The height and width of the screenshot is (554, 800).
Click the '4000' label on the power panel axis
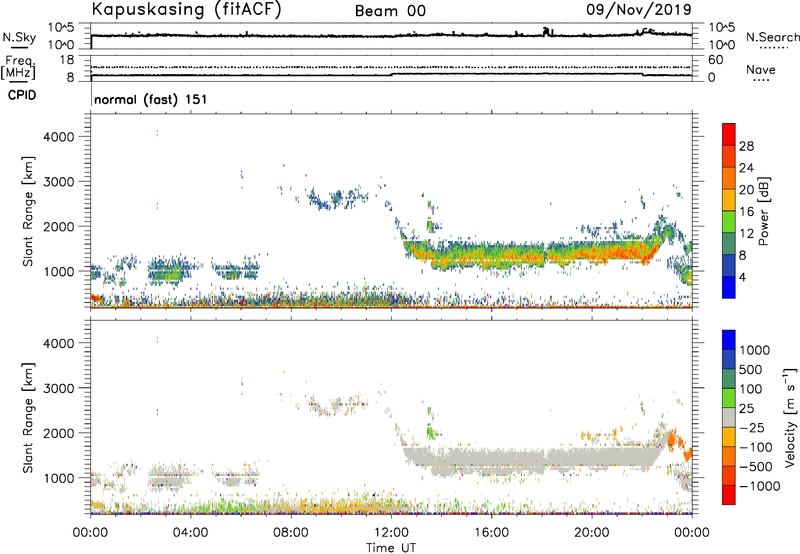click(x=58, y=137)
